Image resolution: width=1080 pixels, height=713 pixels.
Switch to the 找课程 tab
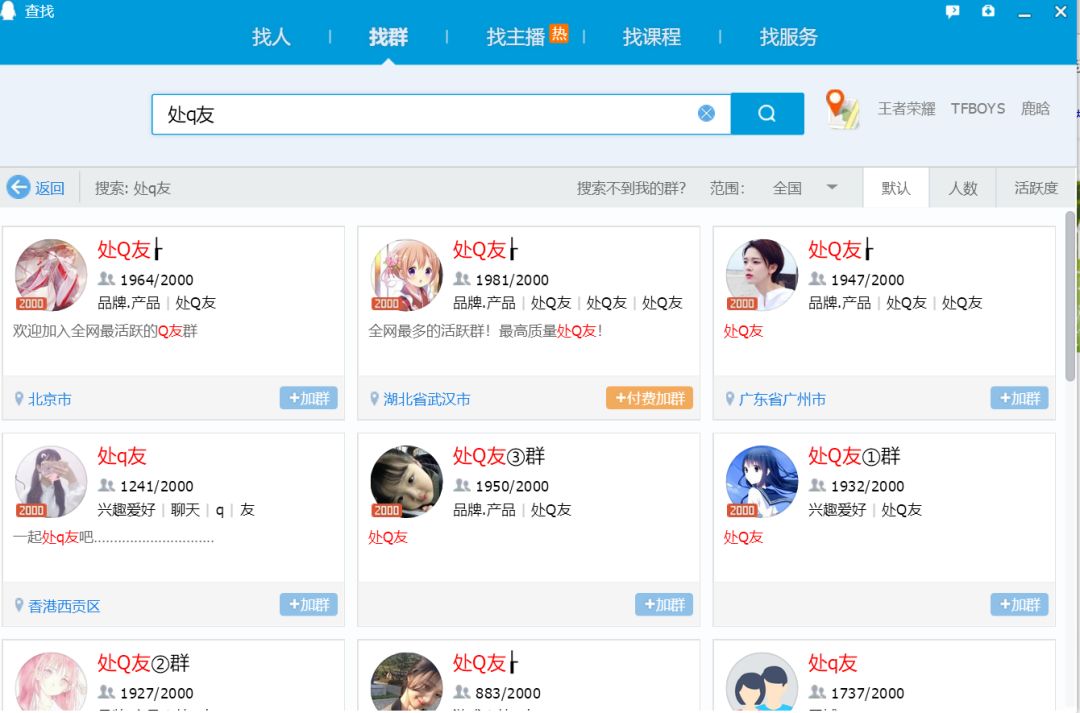[x=652, y=37]
